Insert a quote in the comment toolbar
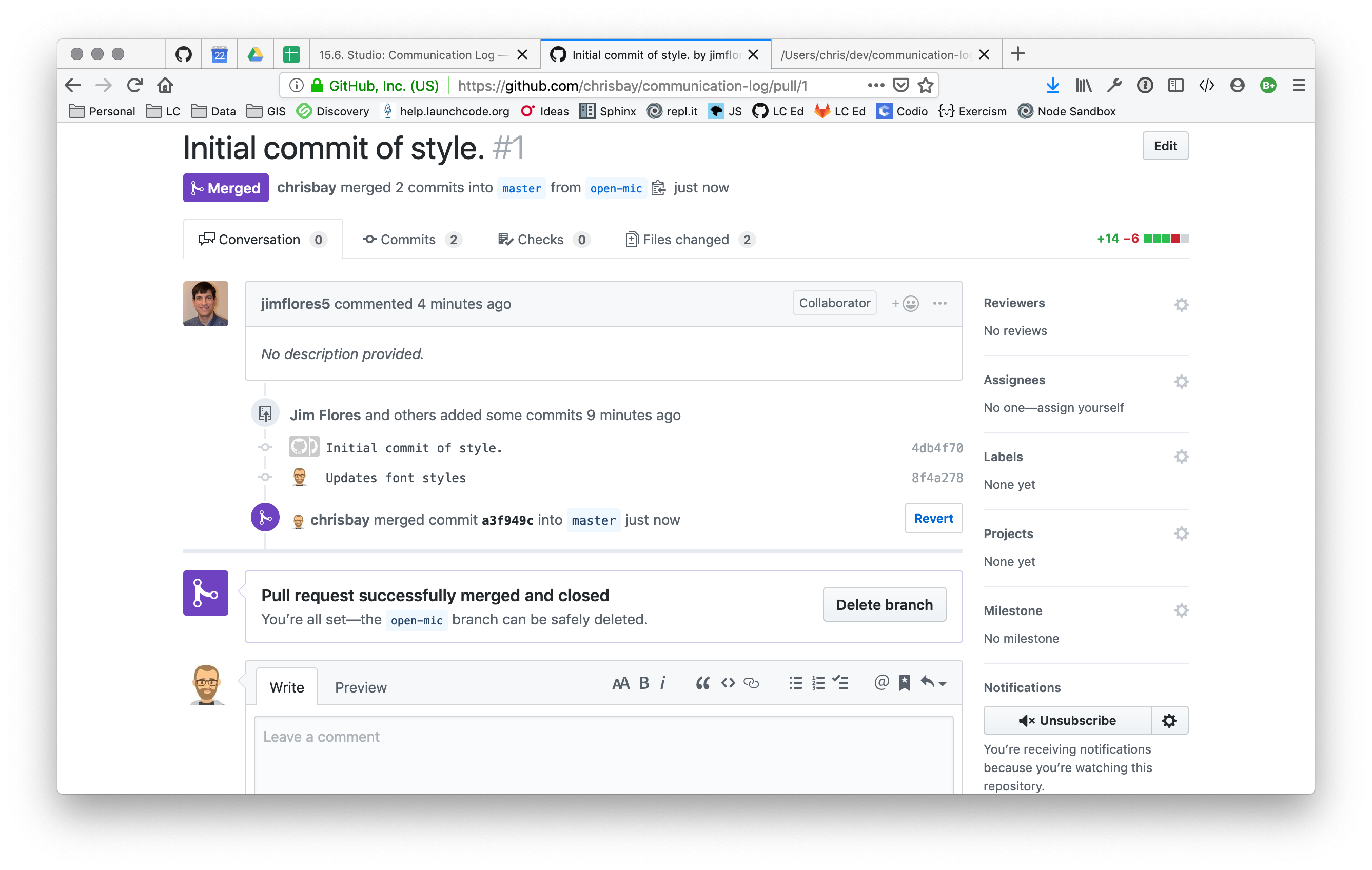This screenshot has width=1372, height=870. coord(702,683)
